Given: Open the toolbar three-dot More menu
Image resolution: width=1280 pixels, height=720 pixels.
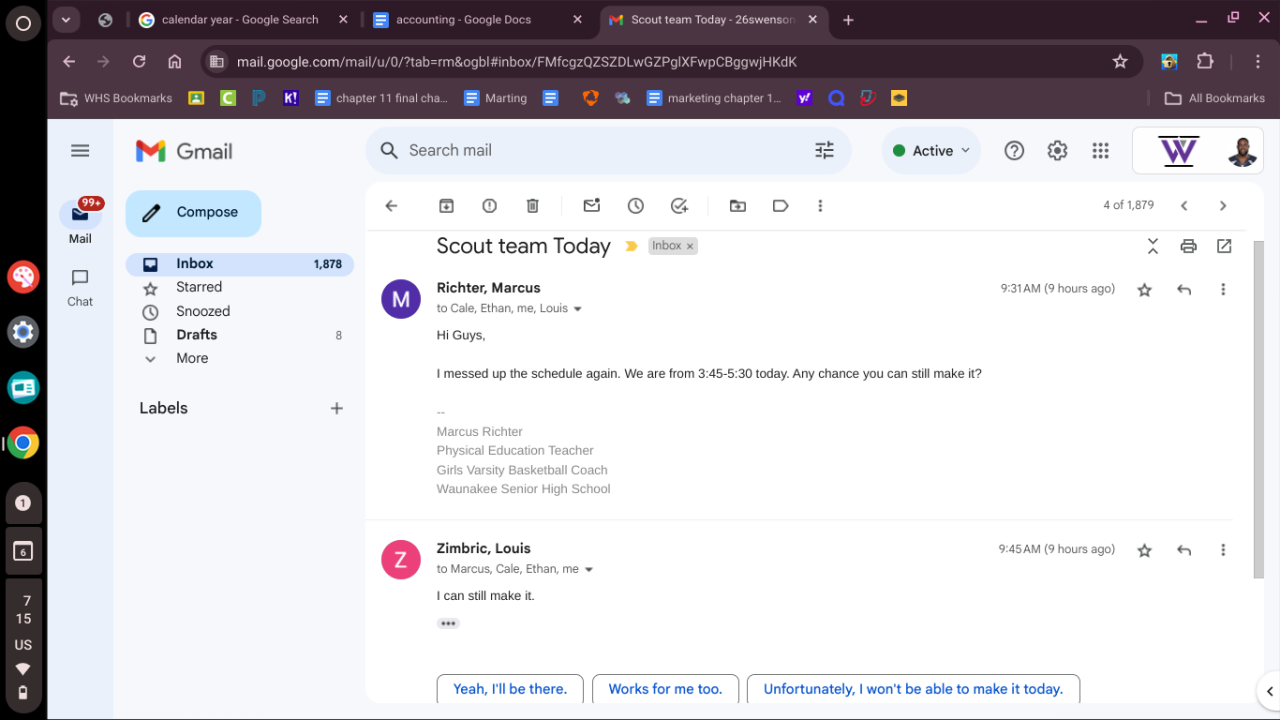Looking at the screenshot, I should point(820,206).
